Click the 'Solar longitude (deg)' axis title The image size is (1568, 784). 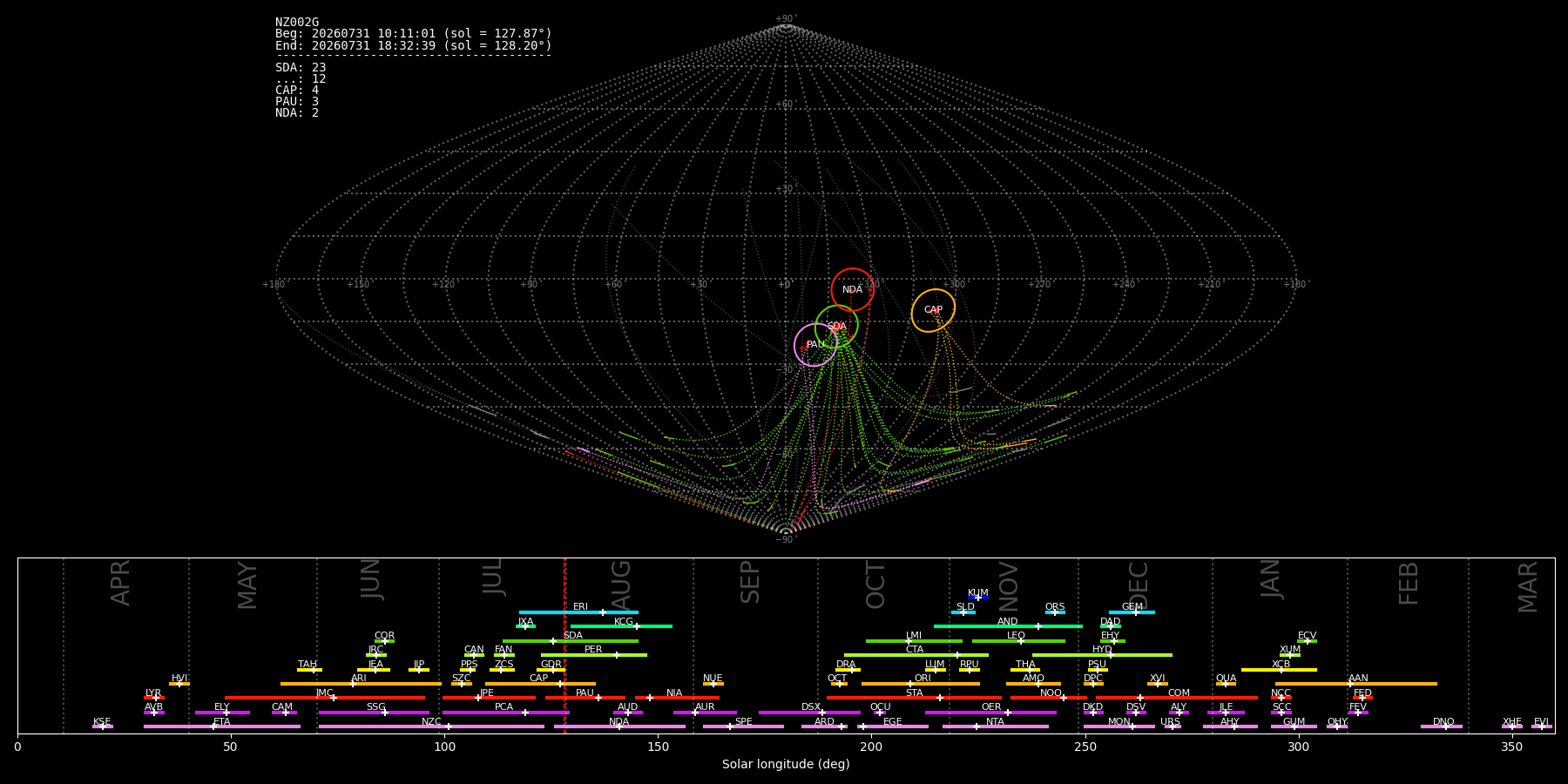coord(786,765)
